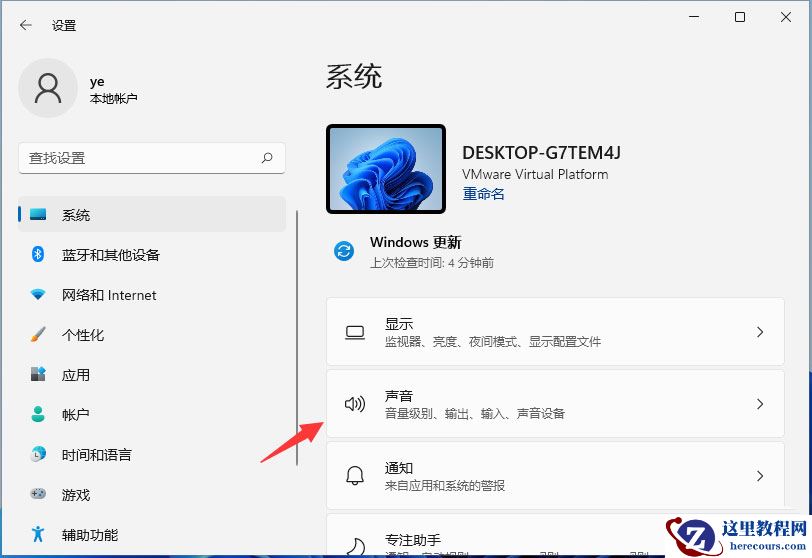Screen dimensions: 812x558
Task: Click the sidebar vertical scrollbar
Action: pyautogui.click(x=297, y=338)
